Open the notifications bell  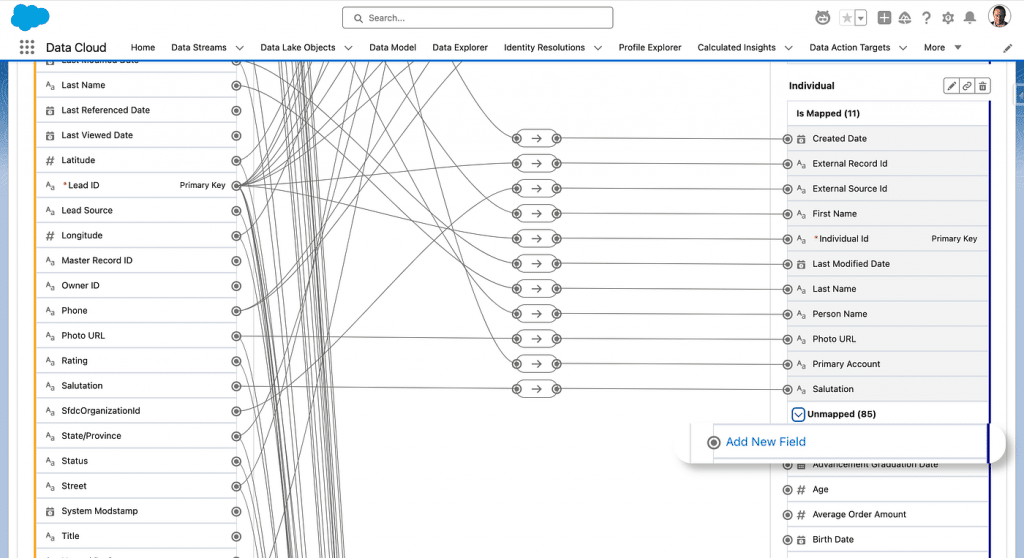[969, 18]
